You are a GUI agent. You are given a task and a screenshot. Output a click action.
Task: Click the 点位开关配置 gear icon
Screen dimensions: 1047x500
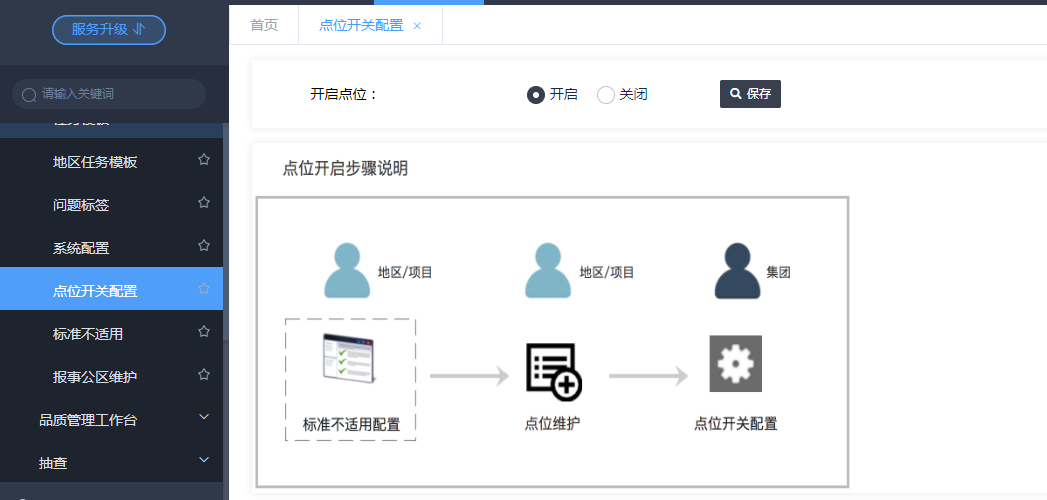coord(736,364)
